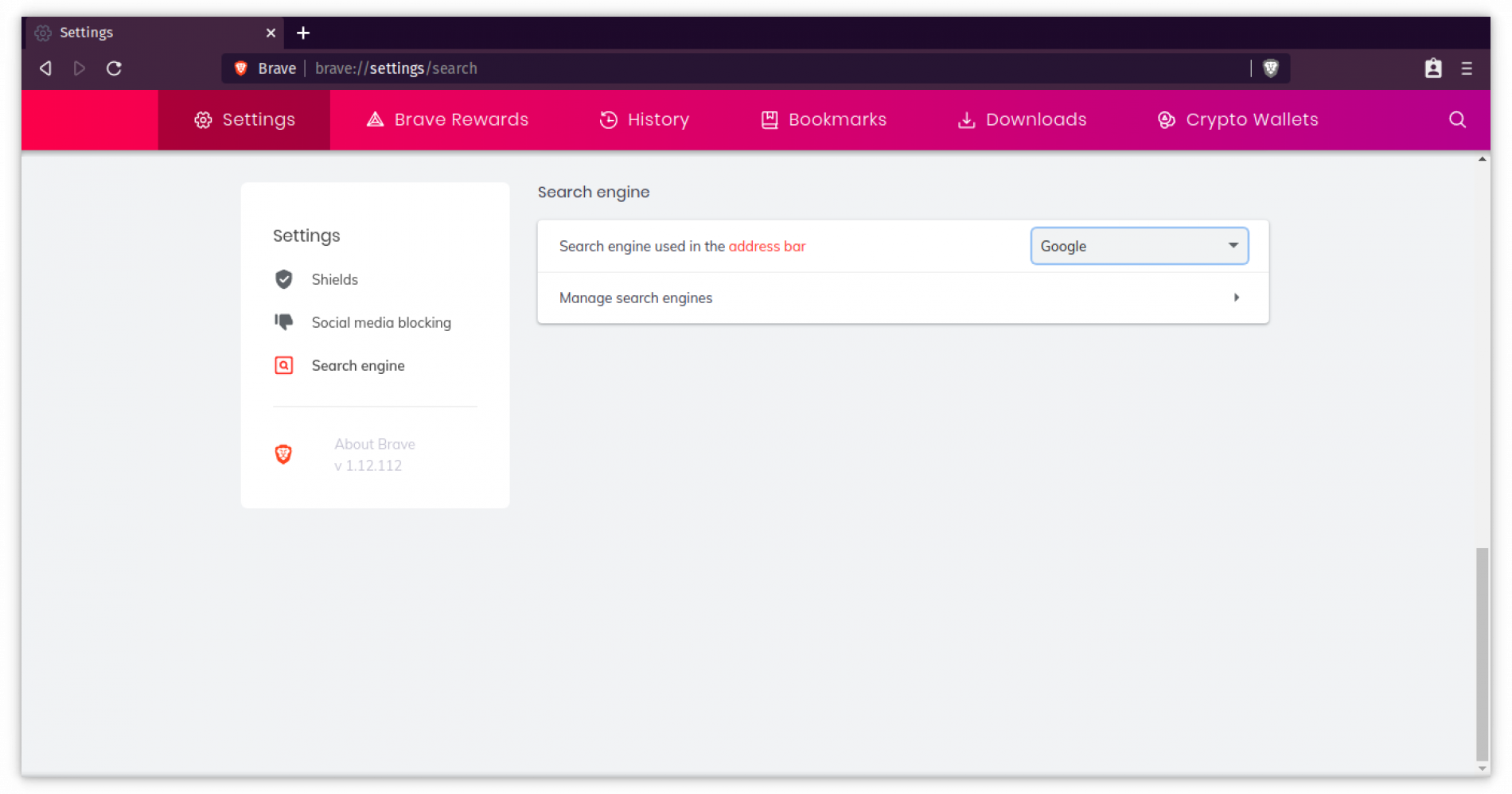
Task: Select Social media blocking in sidebar
Action: (x=381, y=322)
